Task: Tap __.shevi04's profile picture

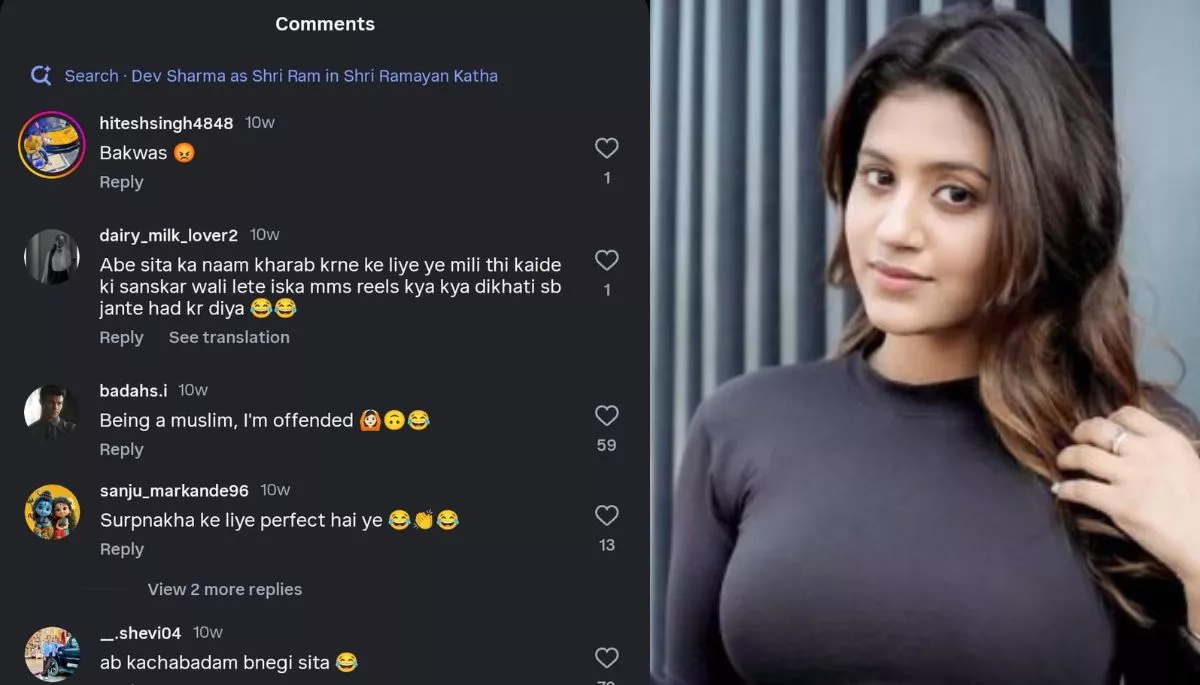Action: coord(51,654)
